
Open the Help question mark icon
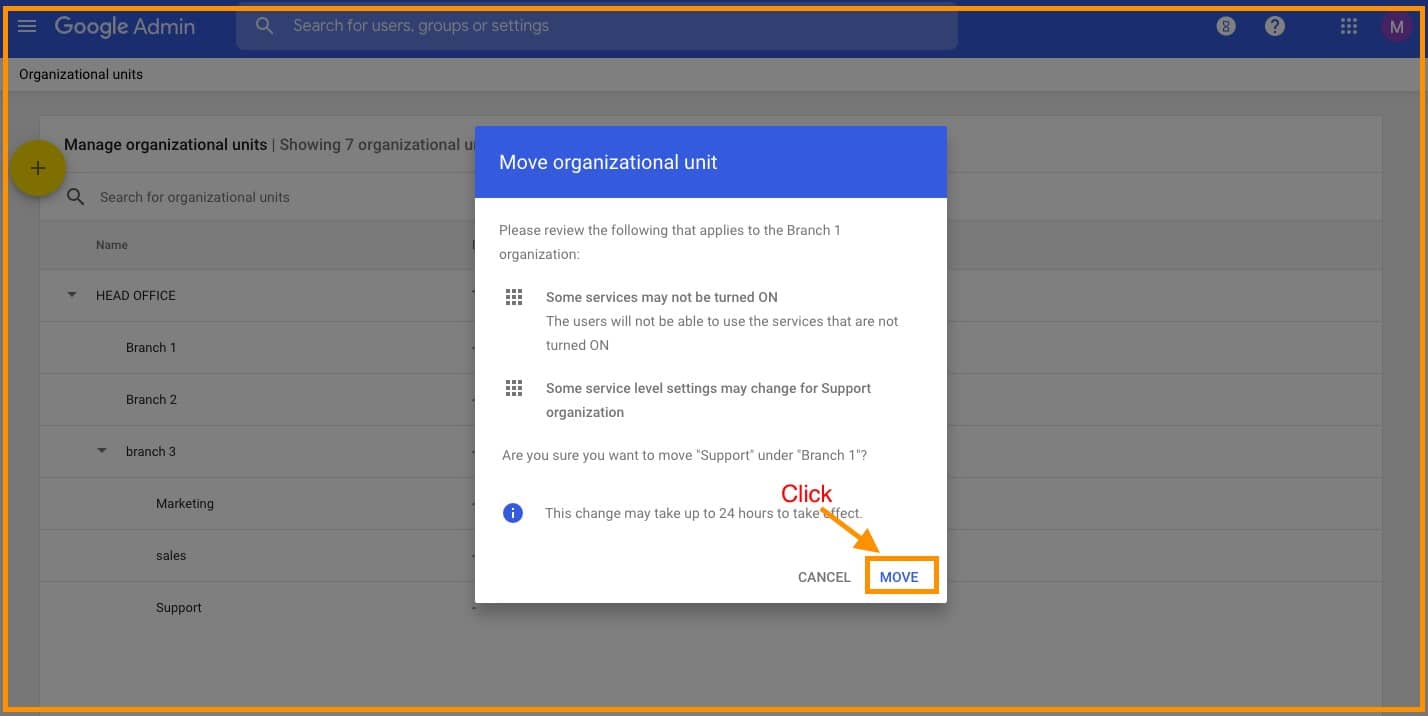click(1275, 27)
